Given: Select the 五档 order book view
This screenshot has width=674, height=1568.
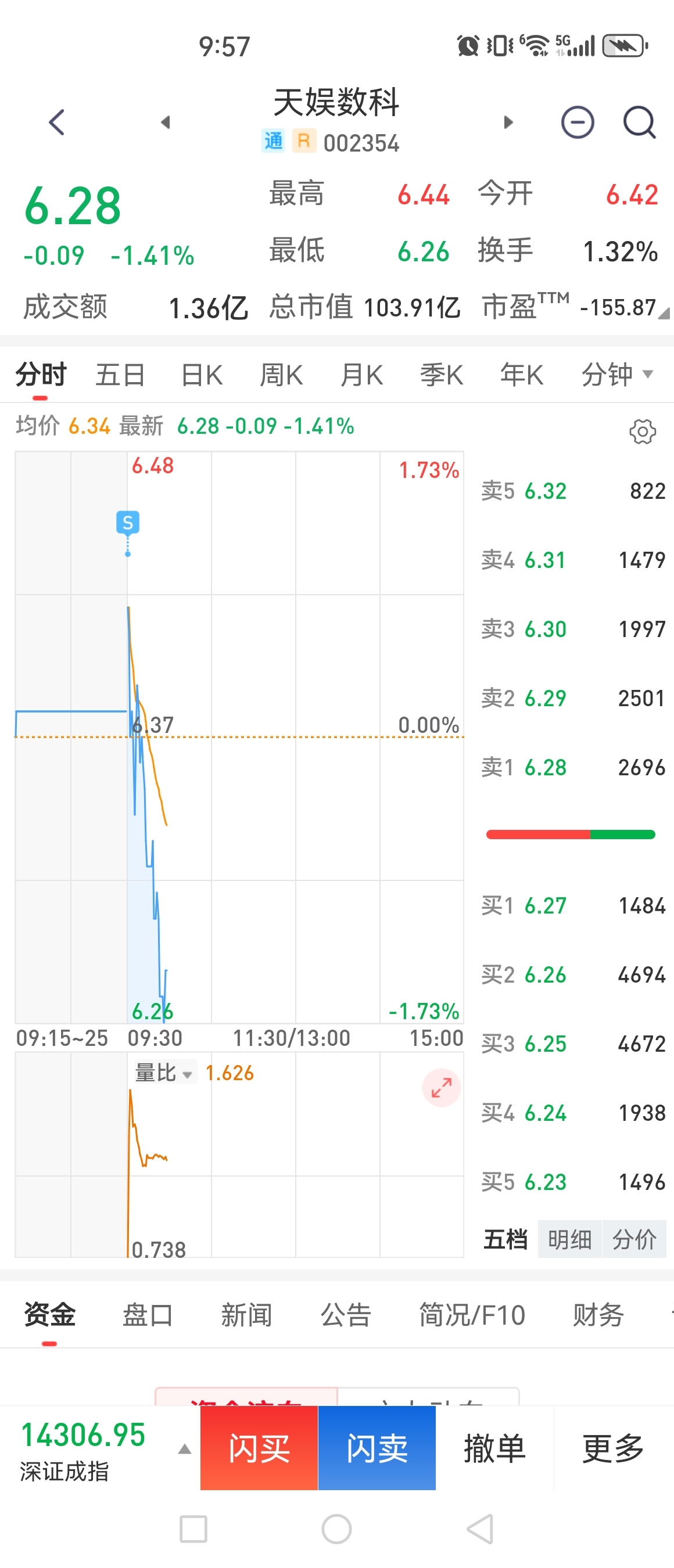Looking at the screenshot, I should point(505,1239).
